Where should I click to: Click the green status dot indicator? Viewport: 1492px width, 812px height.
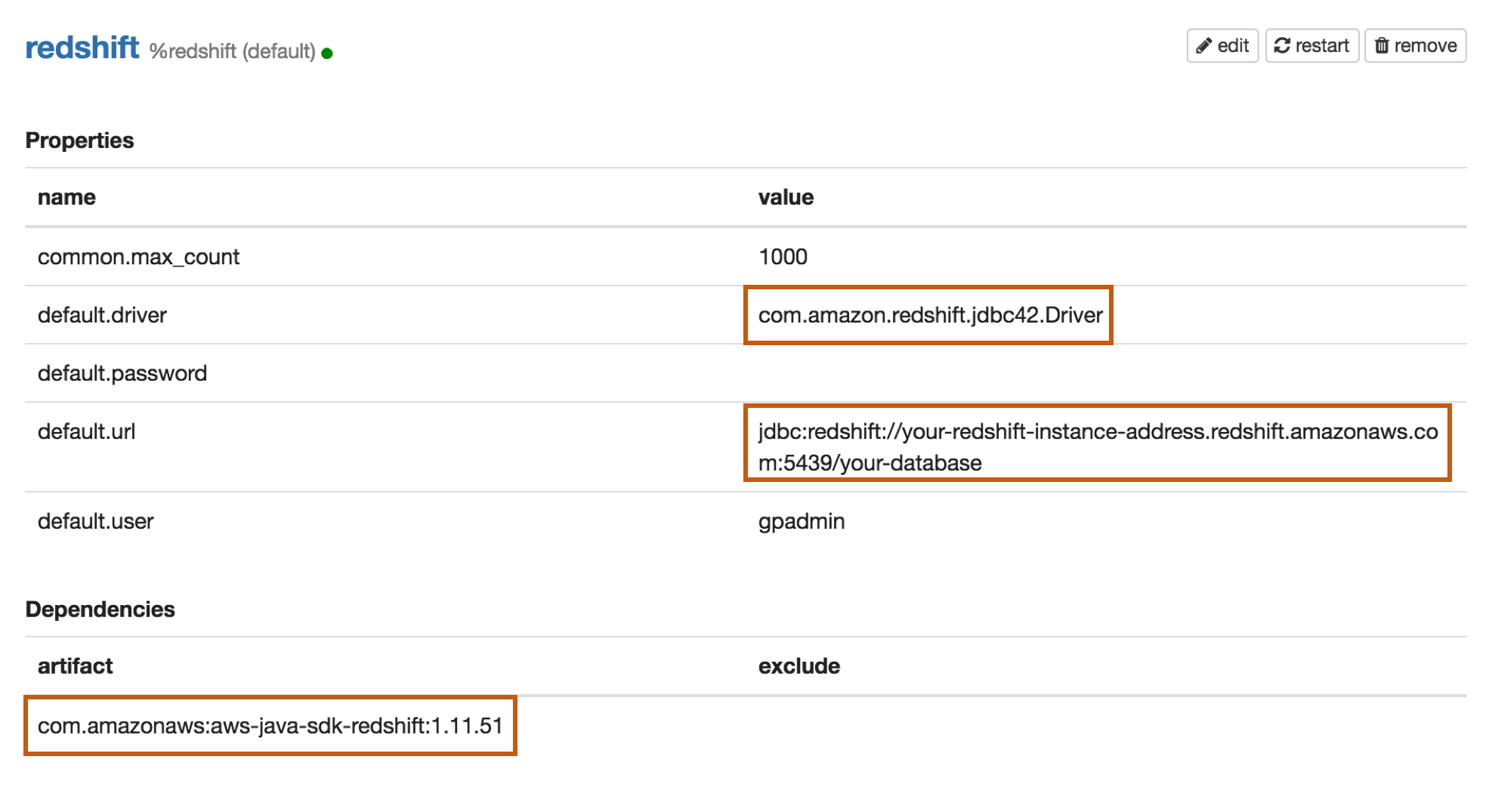coord(327,54)
